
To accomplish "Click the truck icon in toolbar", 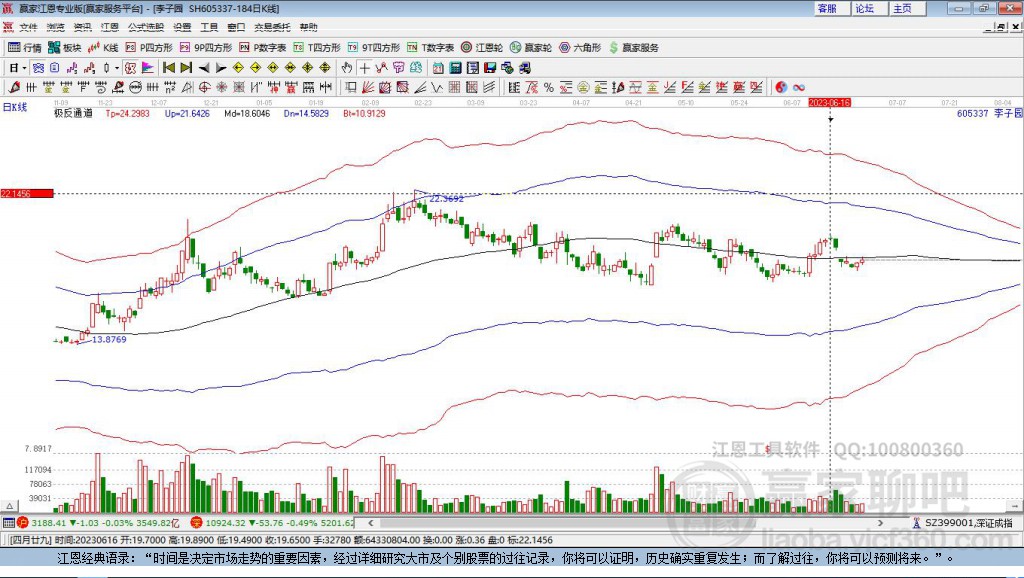I will (x=524, y=68).
